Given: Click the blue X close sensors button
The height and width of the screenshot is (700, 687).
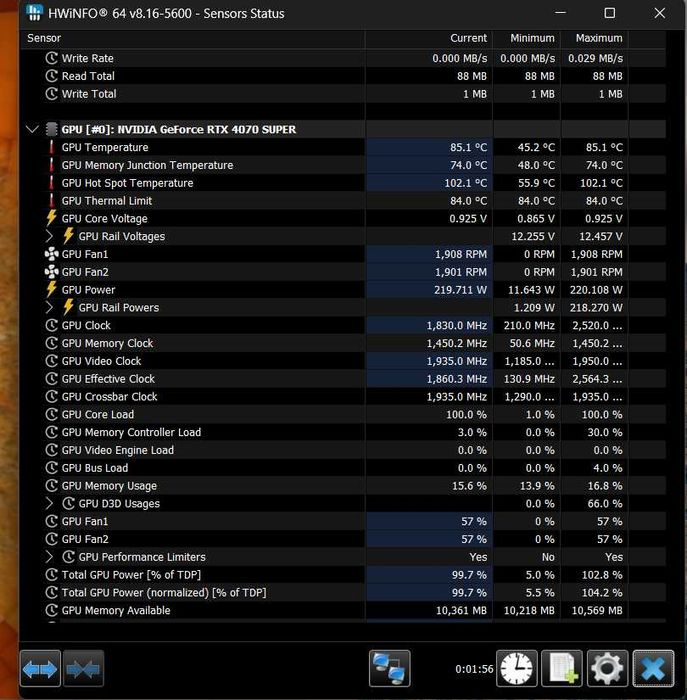Looking at the screenshot, I should point(653,669).
